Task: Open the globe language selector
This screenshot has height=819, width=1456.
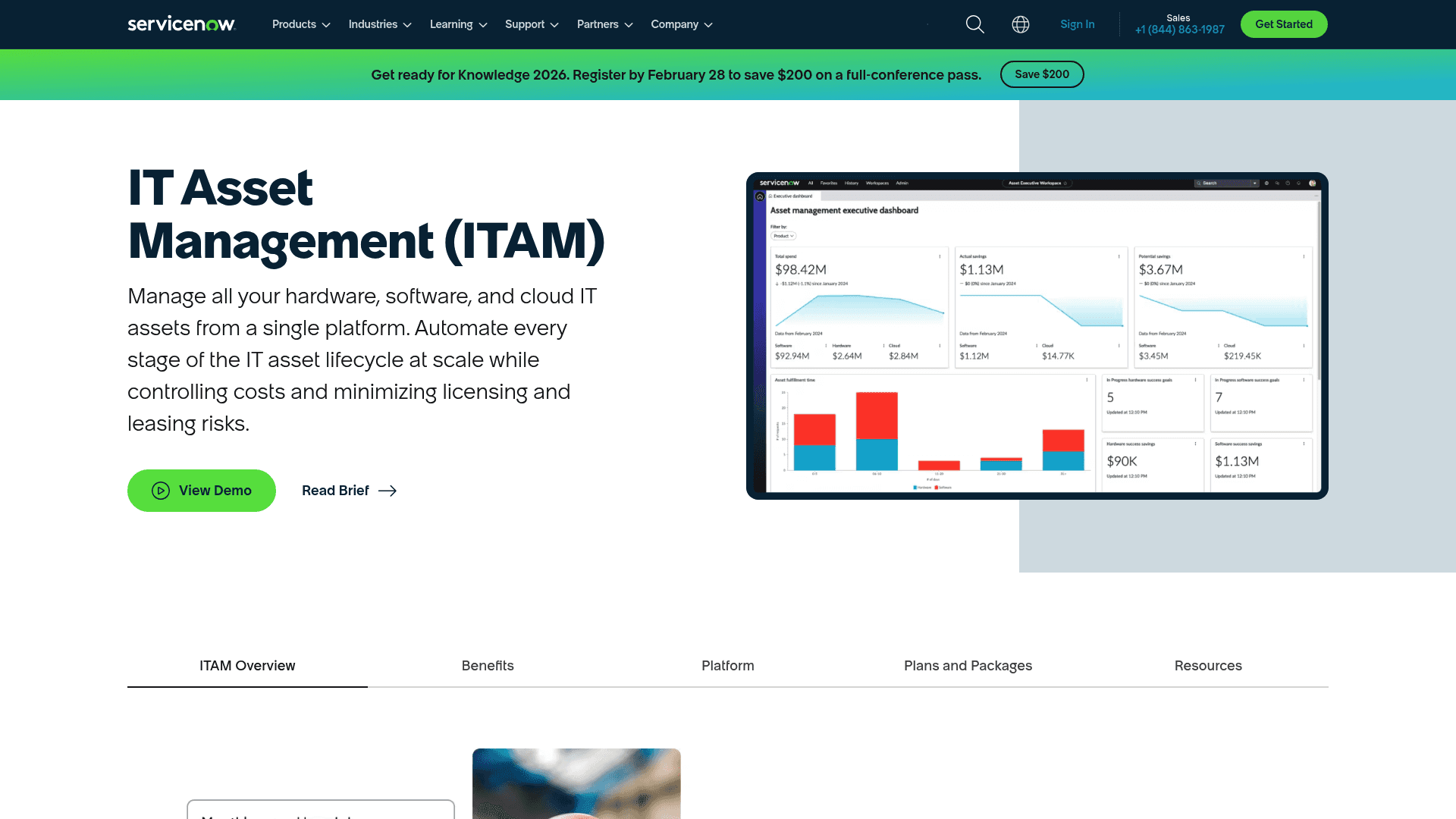Action: tap(1021, 24)
